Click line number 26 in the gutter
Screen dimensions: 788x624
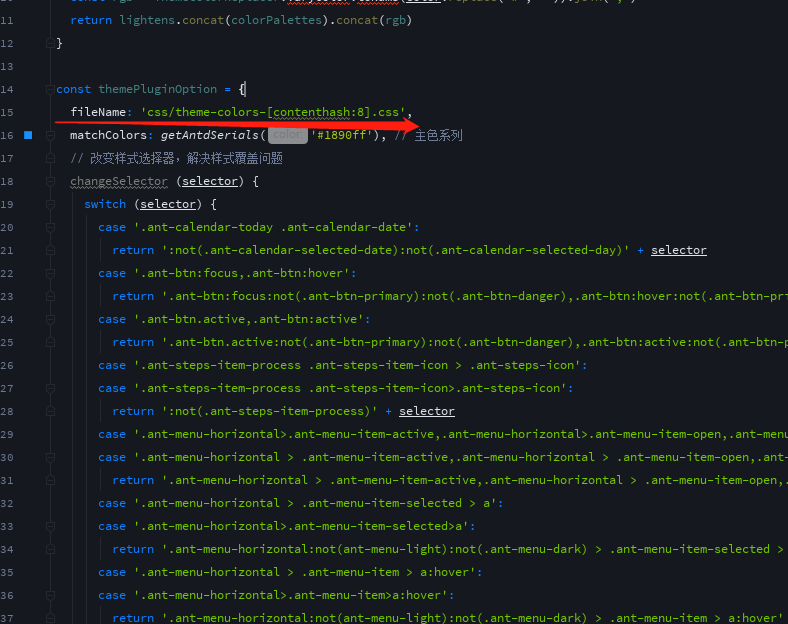click(x=7, y=365)
